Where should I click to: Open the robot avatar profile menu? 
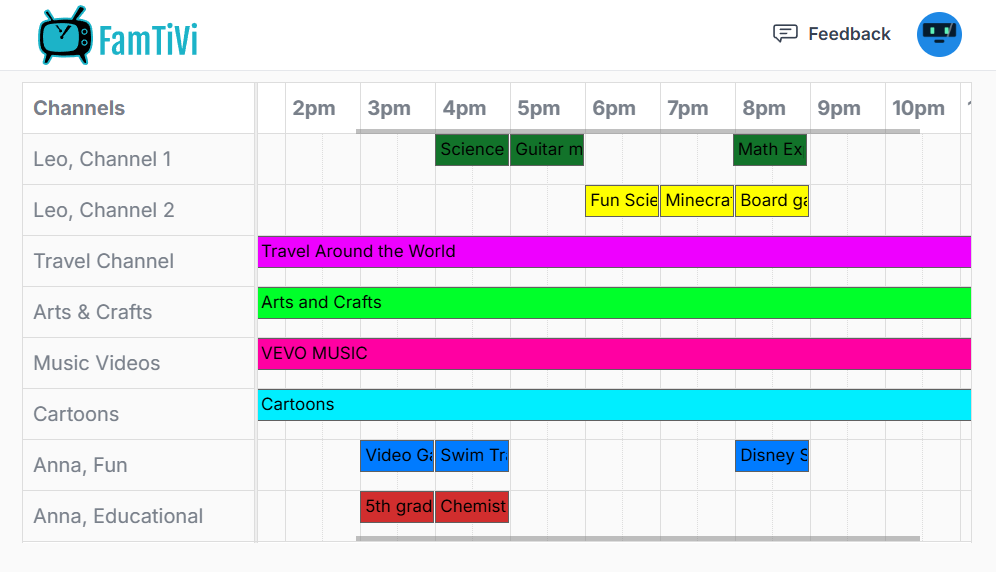point(939,34)
